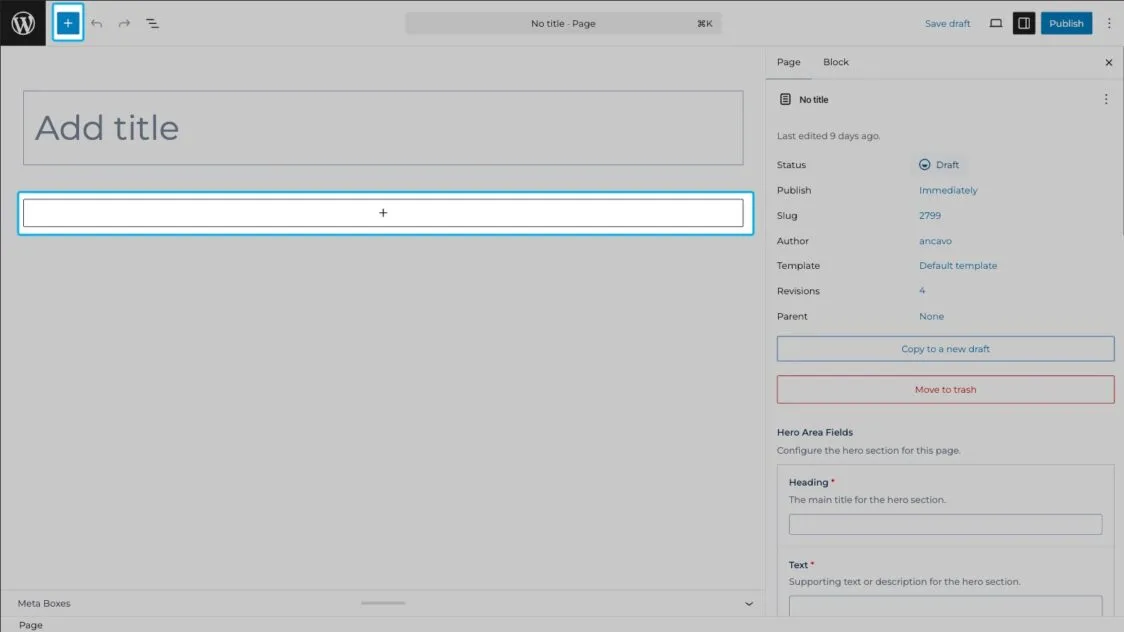Click the Page breadcrumb in footer
Image resolution: width=1124 pixels, height=632 pixels.
click(x=31, y=625)
